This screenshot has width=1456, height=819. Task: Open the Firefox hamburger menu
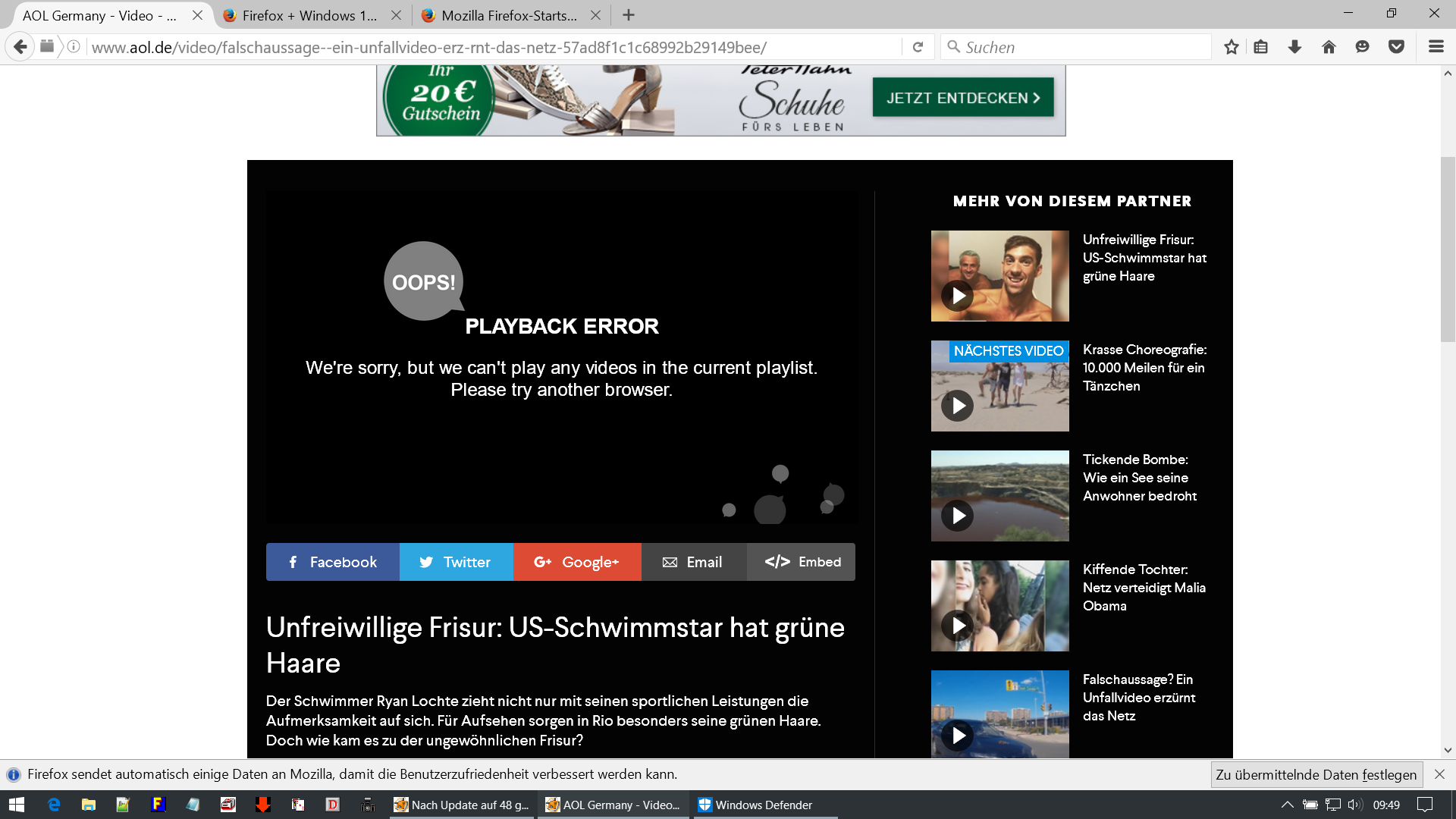(x=1436, y=47)
